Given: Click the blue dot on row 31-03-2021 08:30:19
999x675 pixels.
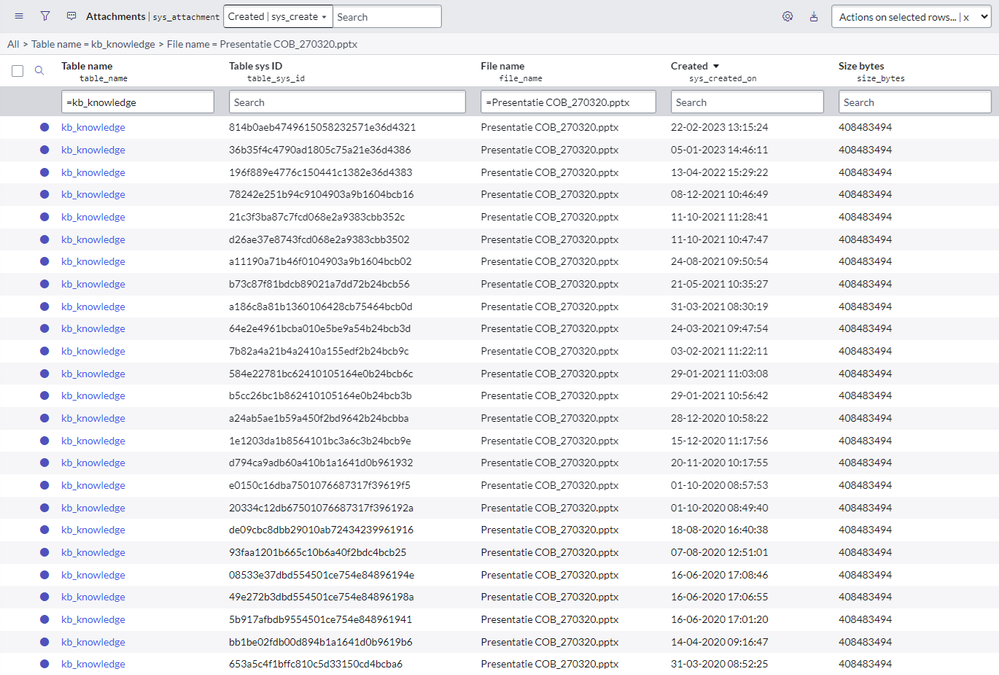Looking at the screenshot, I should click(x=45, y=307).
